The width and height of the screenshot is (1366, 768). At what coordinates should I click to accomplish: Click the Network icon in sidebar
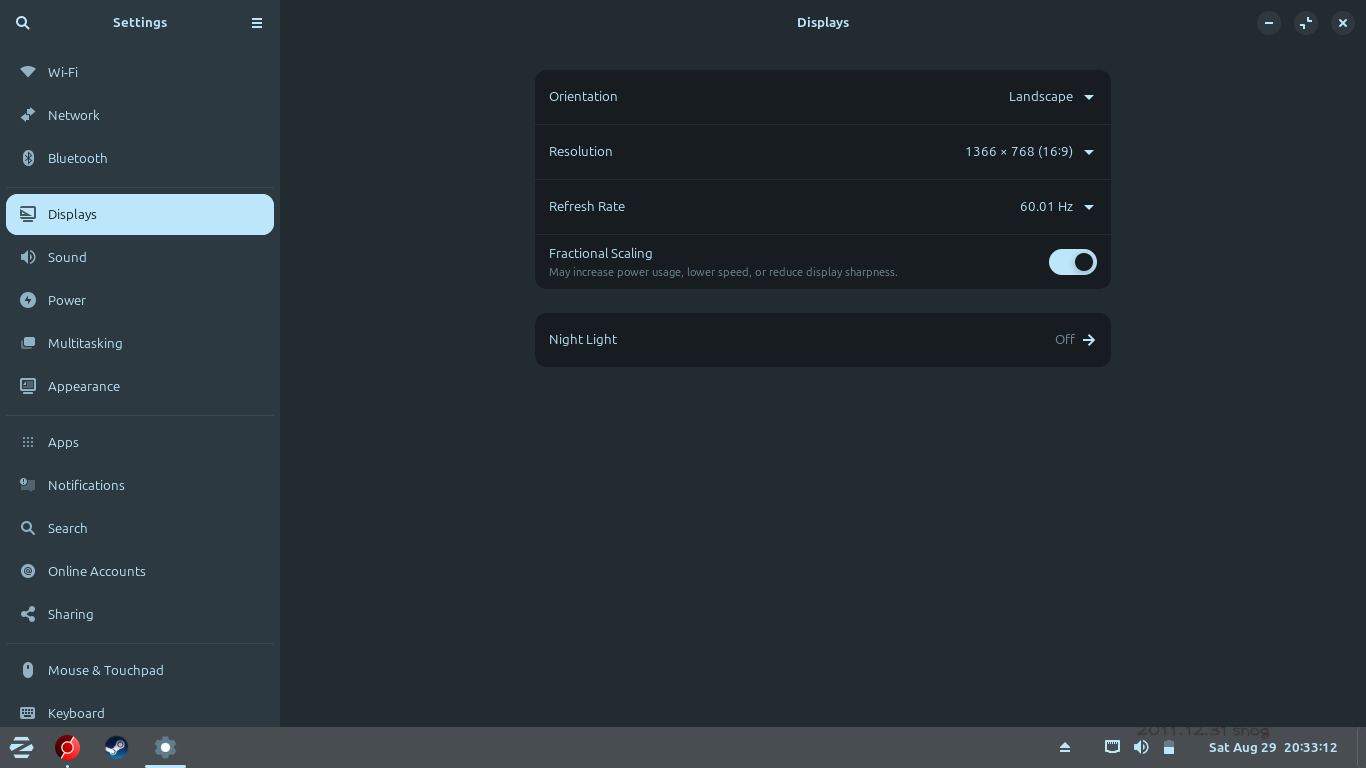pos(28,115)
